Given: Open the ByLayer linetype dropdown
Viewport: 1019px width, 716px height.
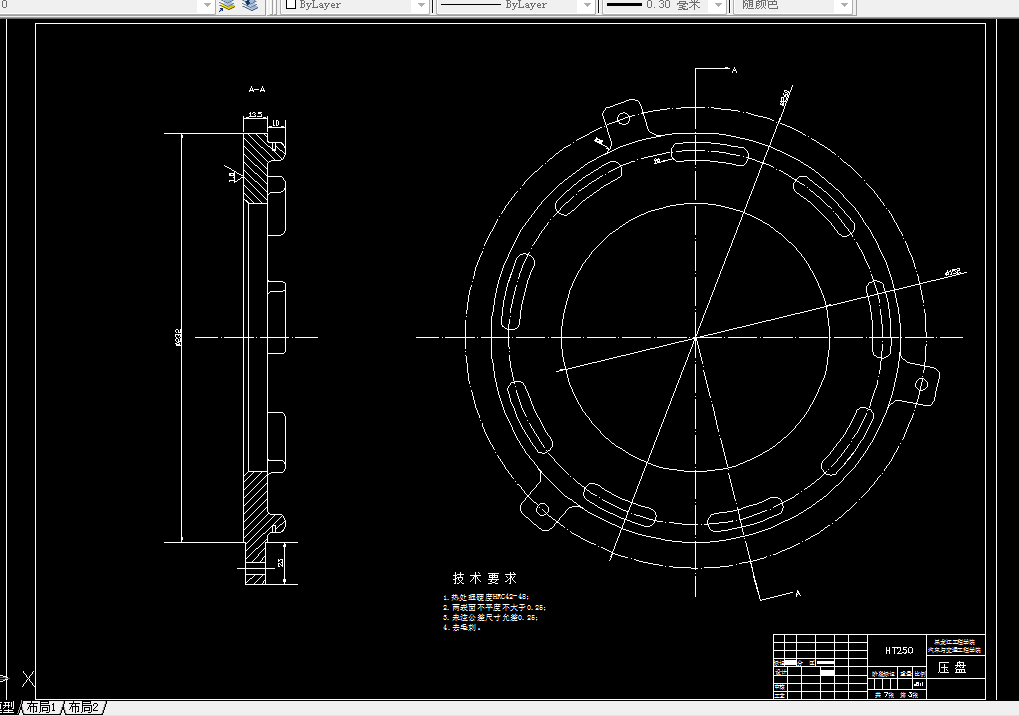Looking at the screenshot, I should tap(587, 5).
